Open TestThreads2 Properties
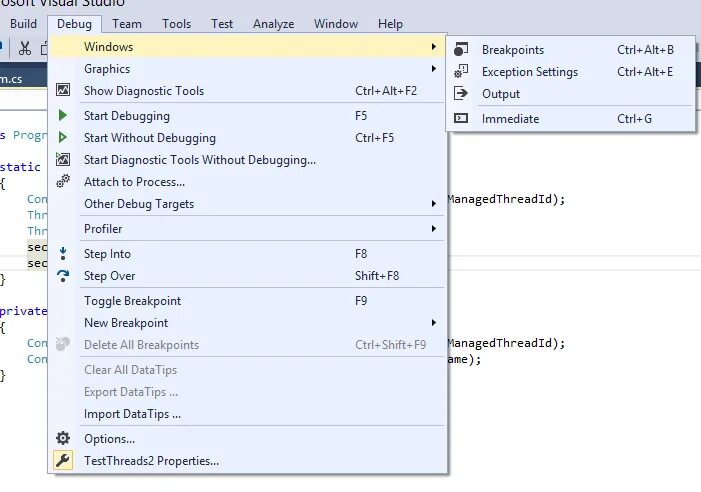 click(x=247, y=460)
